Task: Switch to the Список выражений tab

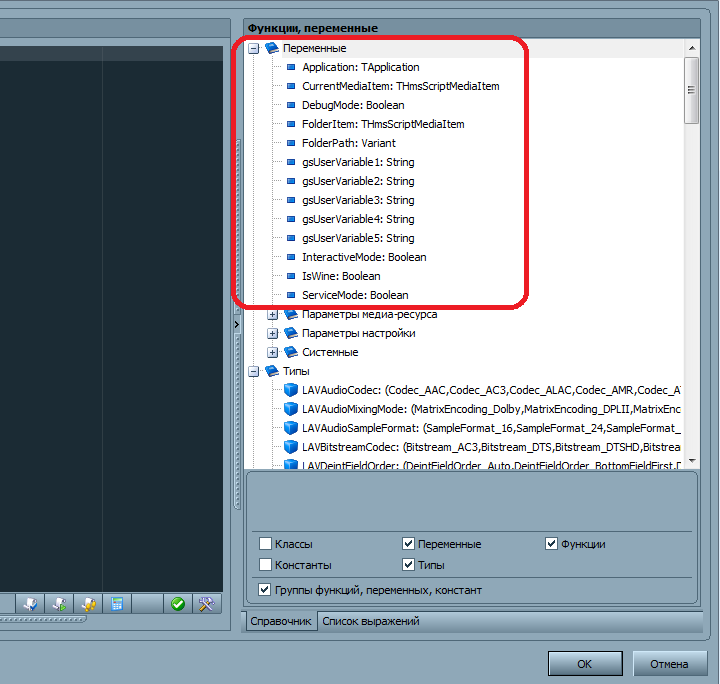Action: click(370, 621)
